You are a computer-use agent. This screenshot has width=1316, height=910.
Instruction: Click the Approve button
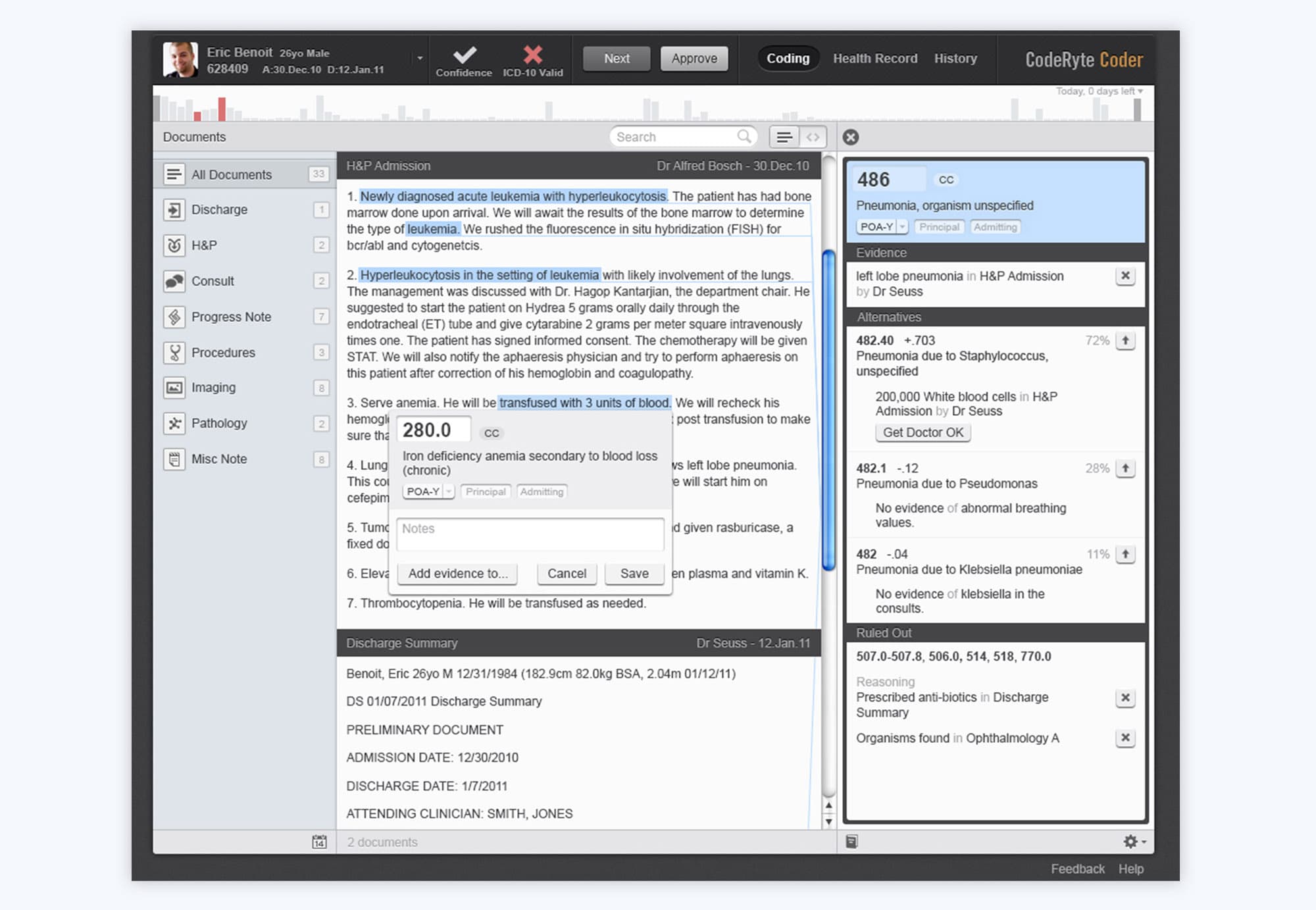(694, 59)
